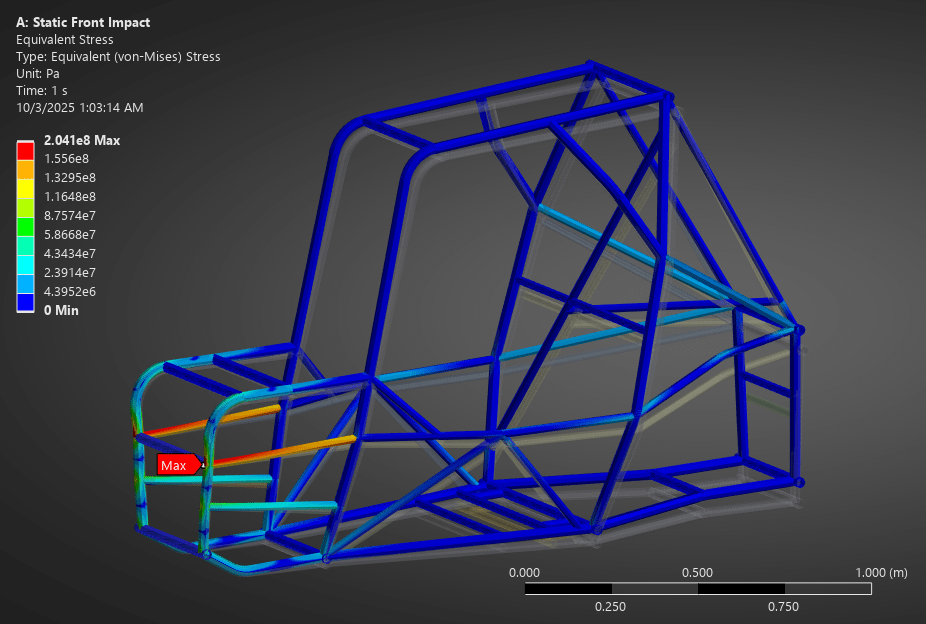Click the 'Unit: Pa' text
Image resolution: width=926 pixels, height=624 pixels.
click(40, 73)
